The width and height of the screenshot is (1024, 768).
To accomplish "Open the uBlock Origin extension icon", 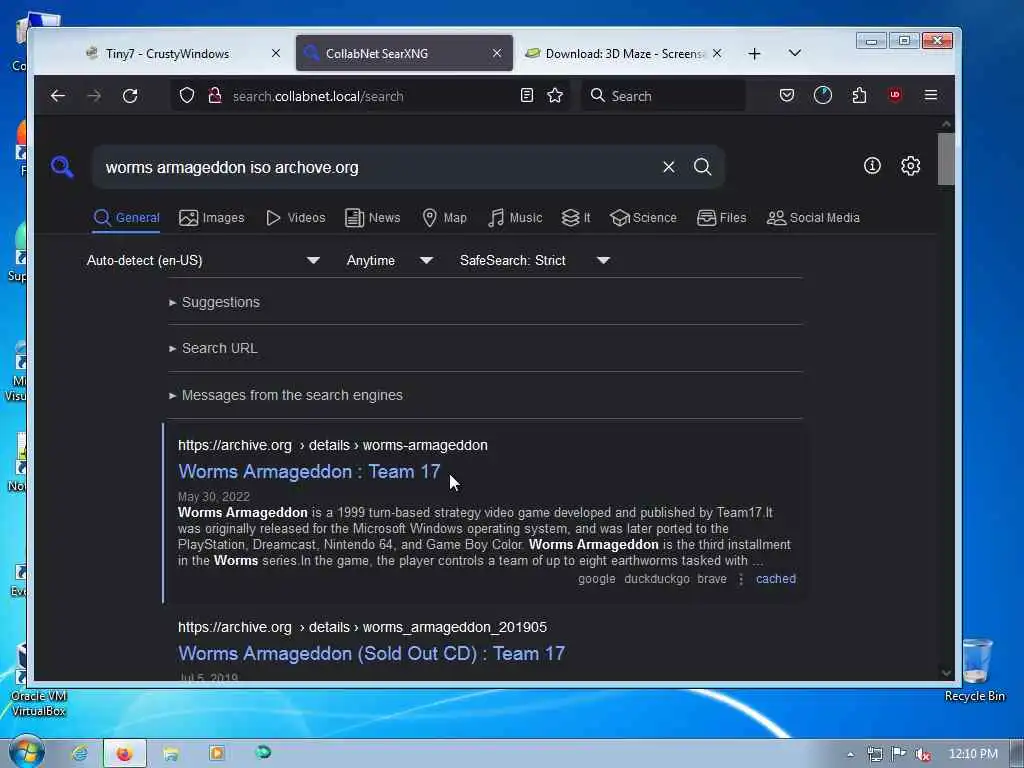I will 895,95.
